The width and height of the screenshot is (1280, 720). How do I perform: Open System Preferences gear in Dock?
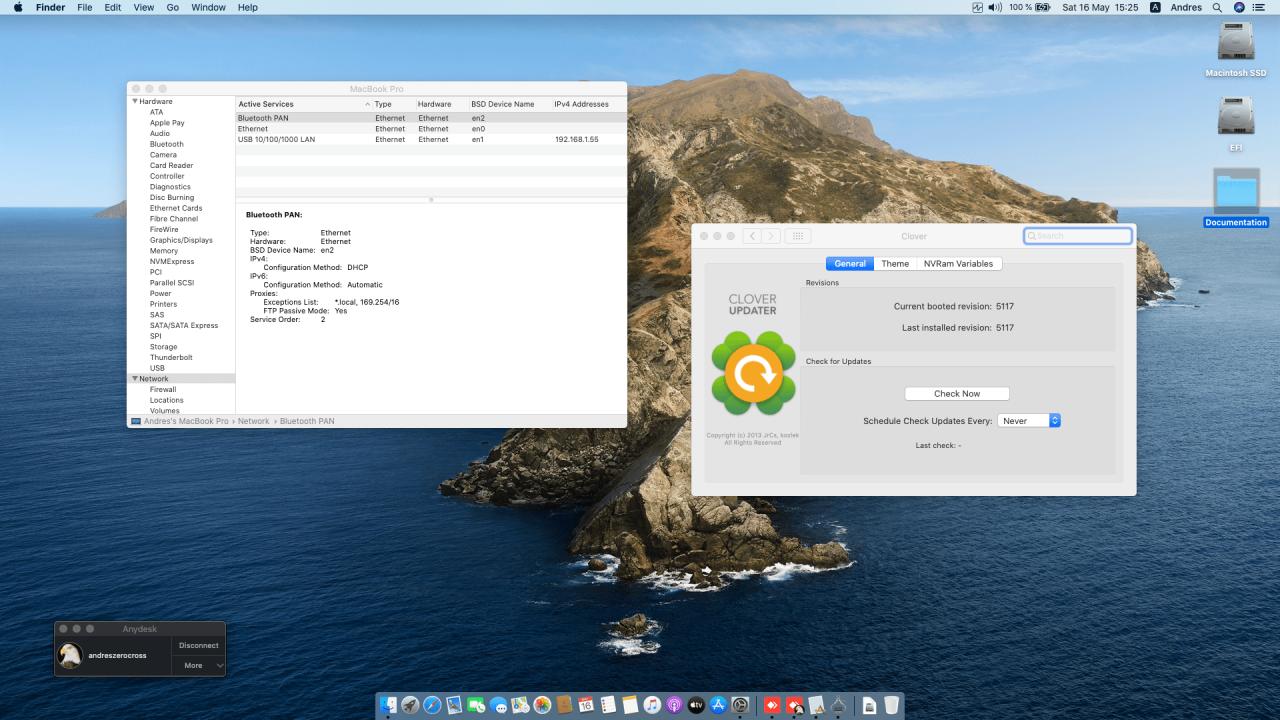coord(740,705)
